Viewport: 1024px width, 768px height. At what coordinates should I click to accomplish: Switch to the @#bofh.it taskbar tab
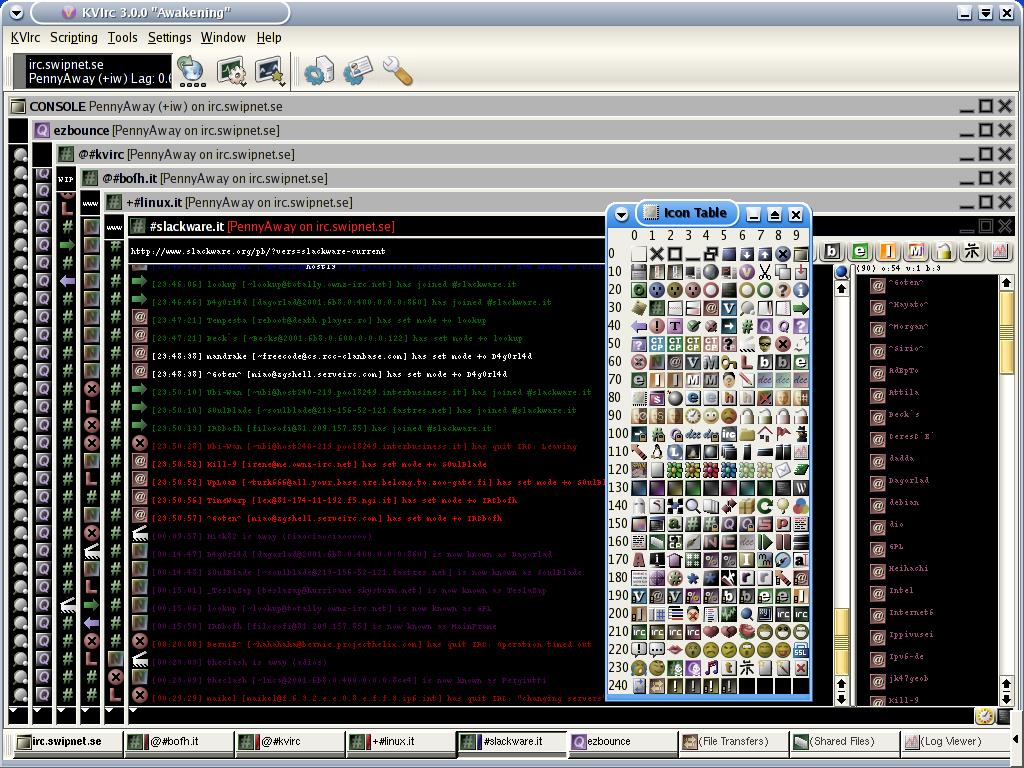[x=178, y=742]
